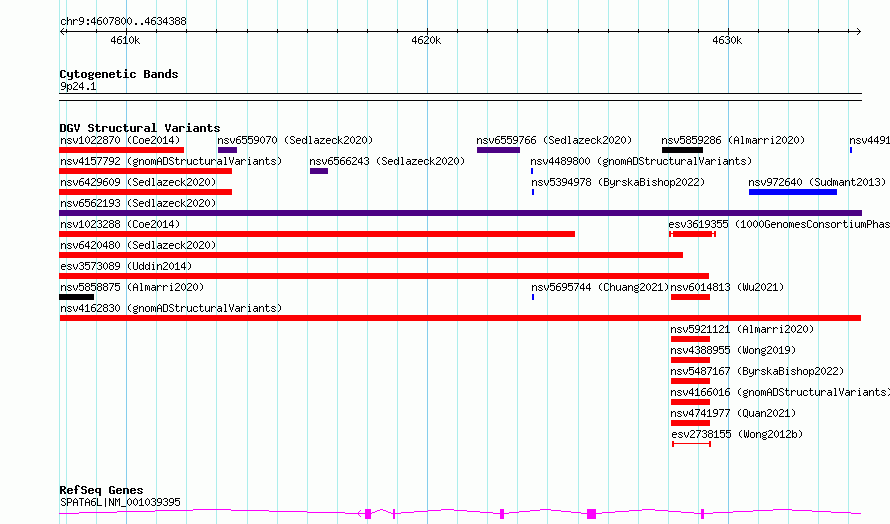Click the red bar under nsv5487167

click(690, 381)
